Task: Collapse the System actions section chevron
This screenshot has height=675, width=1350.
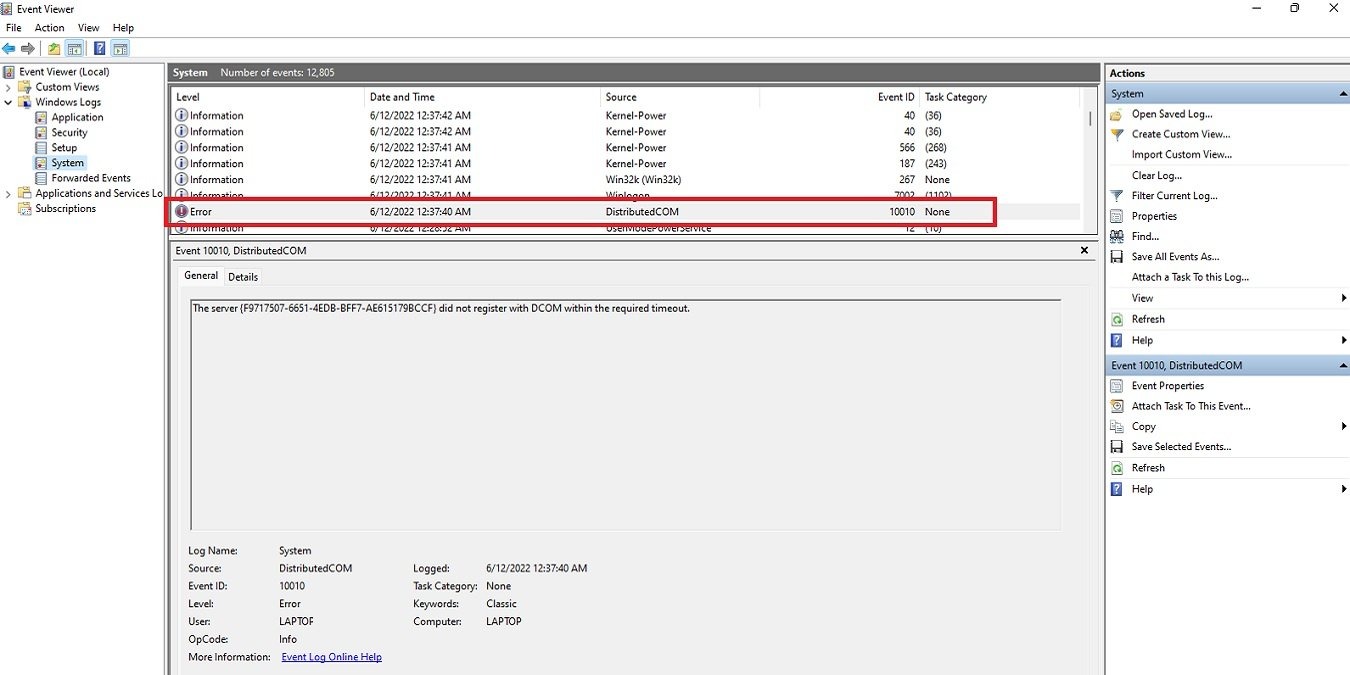Action: 1341,93
